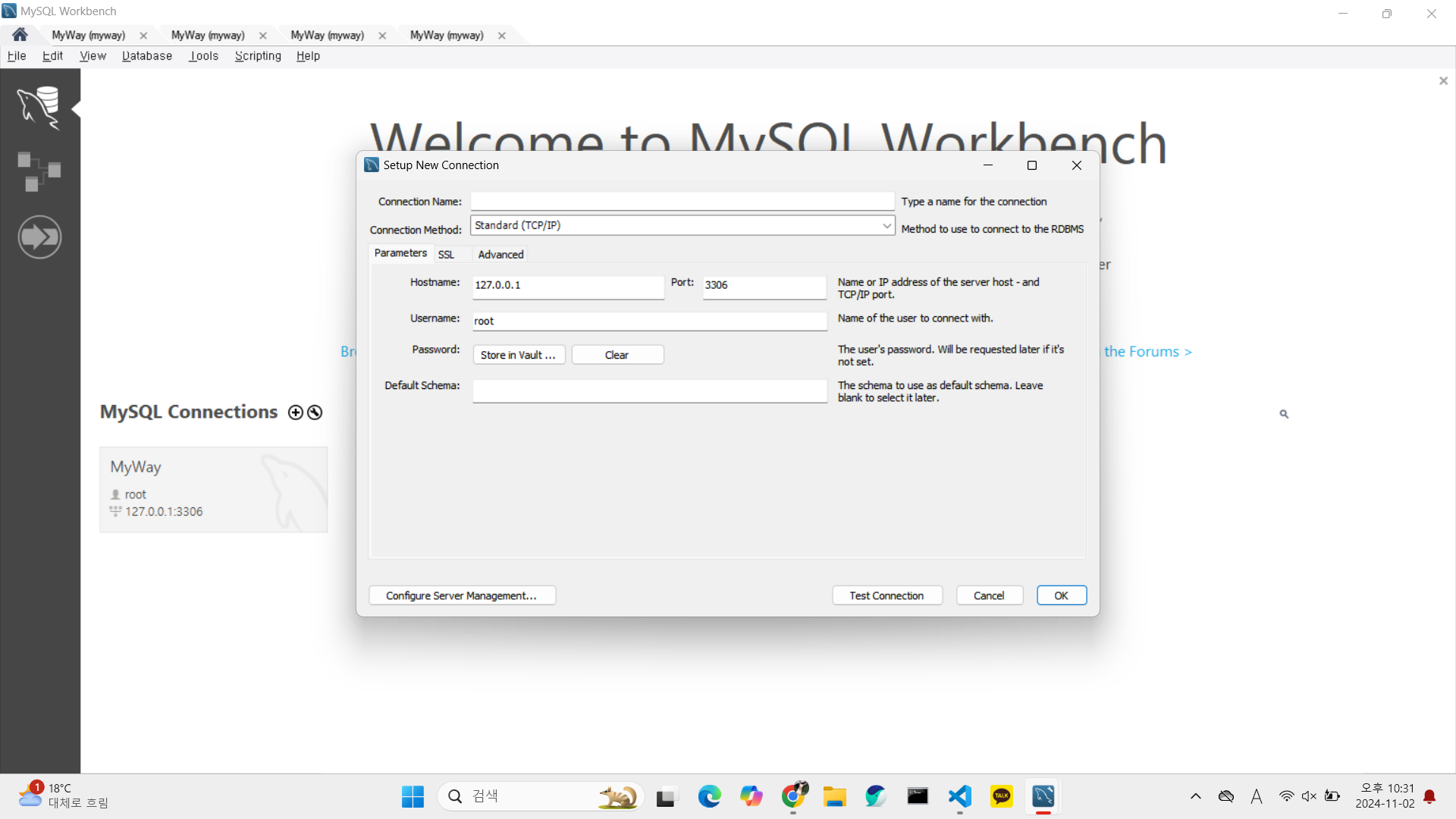Switch to the Advanced tab

coord(500,255)
